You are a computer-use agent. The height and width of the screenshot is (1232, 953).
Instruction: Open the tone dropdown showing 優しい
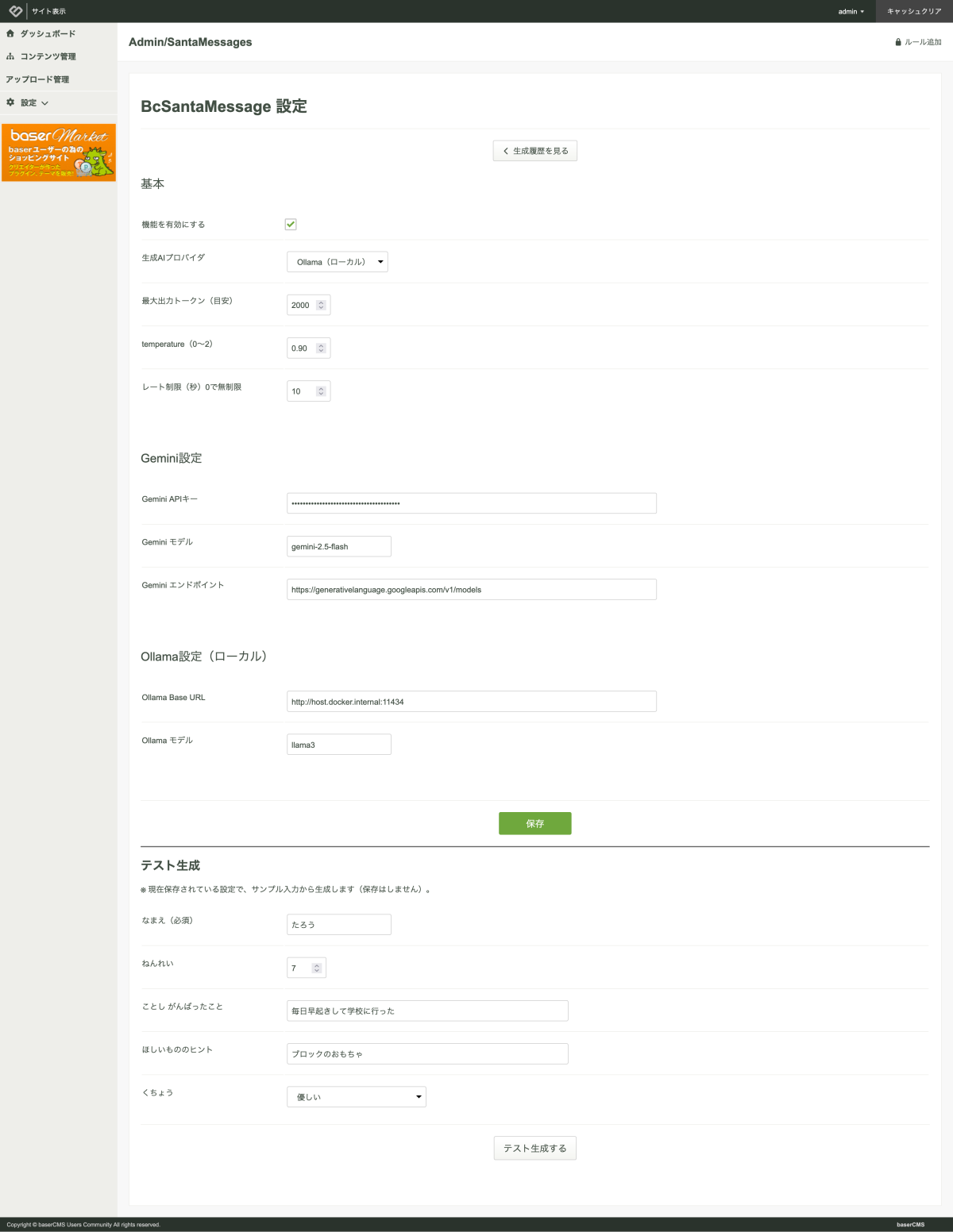click(x=356, y=1097)
